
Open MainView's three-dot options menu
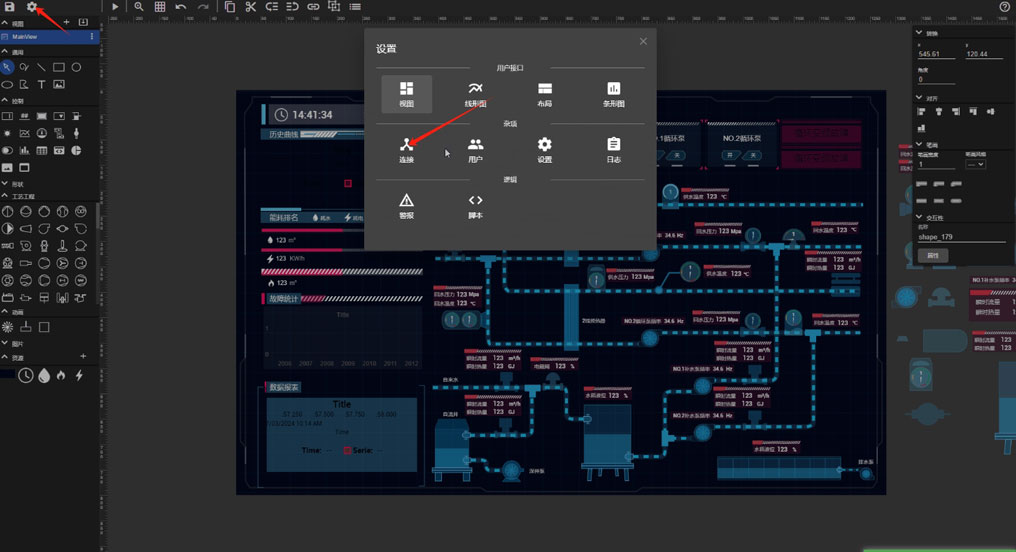pos(92,37)
